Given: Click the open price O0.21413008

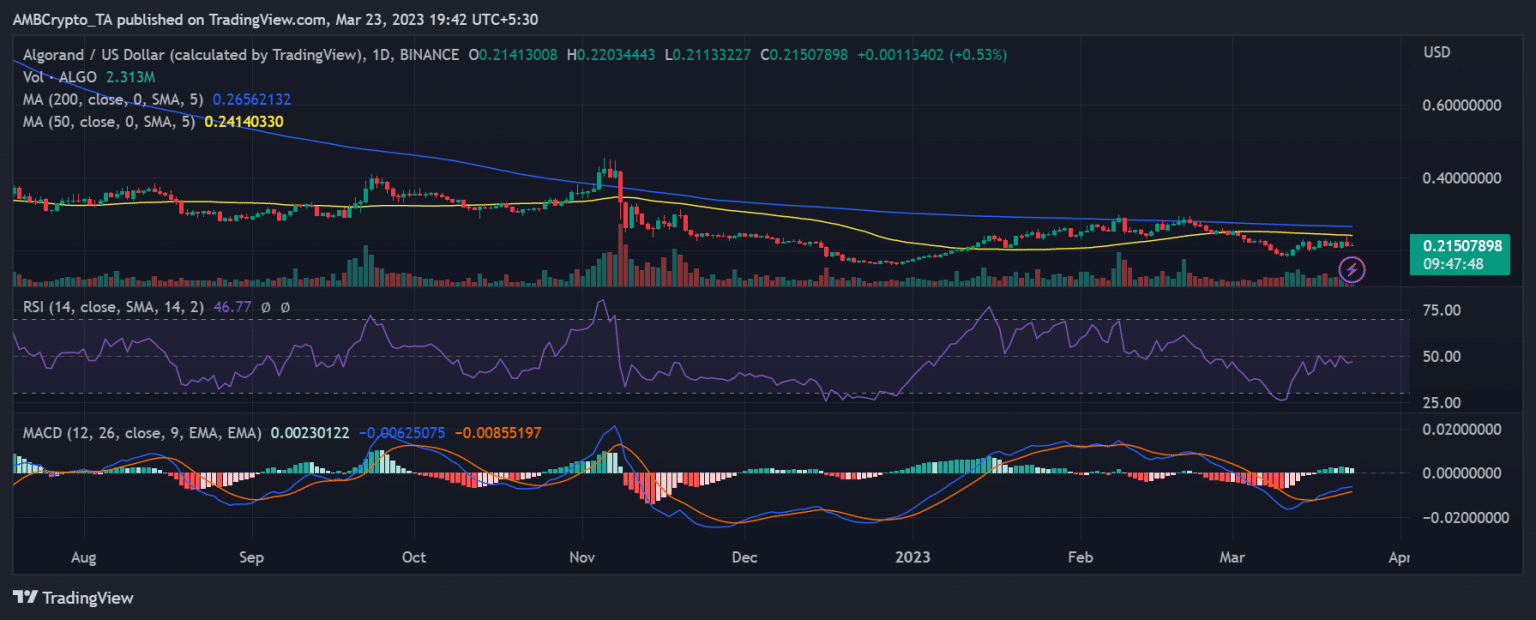Looking at the screenshot, I should point(513,55).
